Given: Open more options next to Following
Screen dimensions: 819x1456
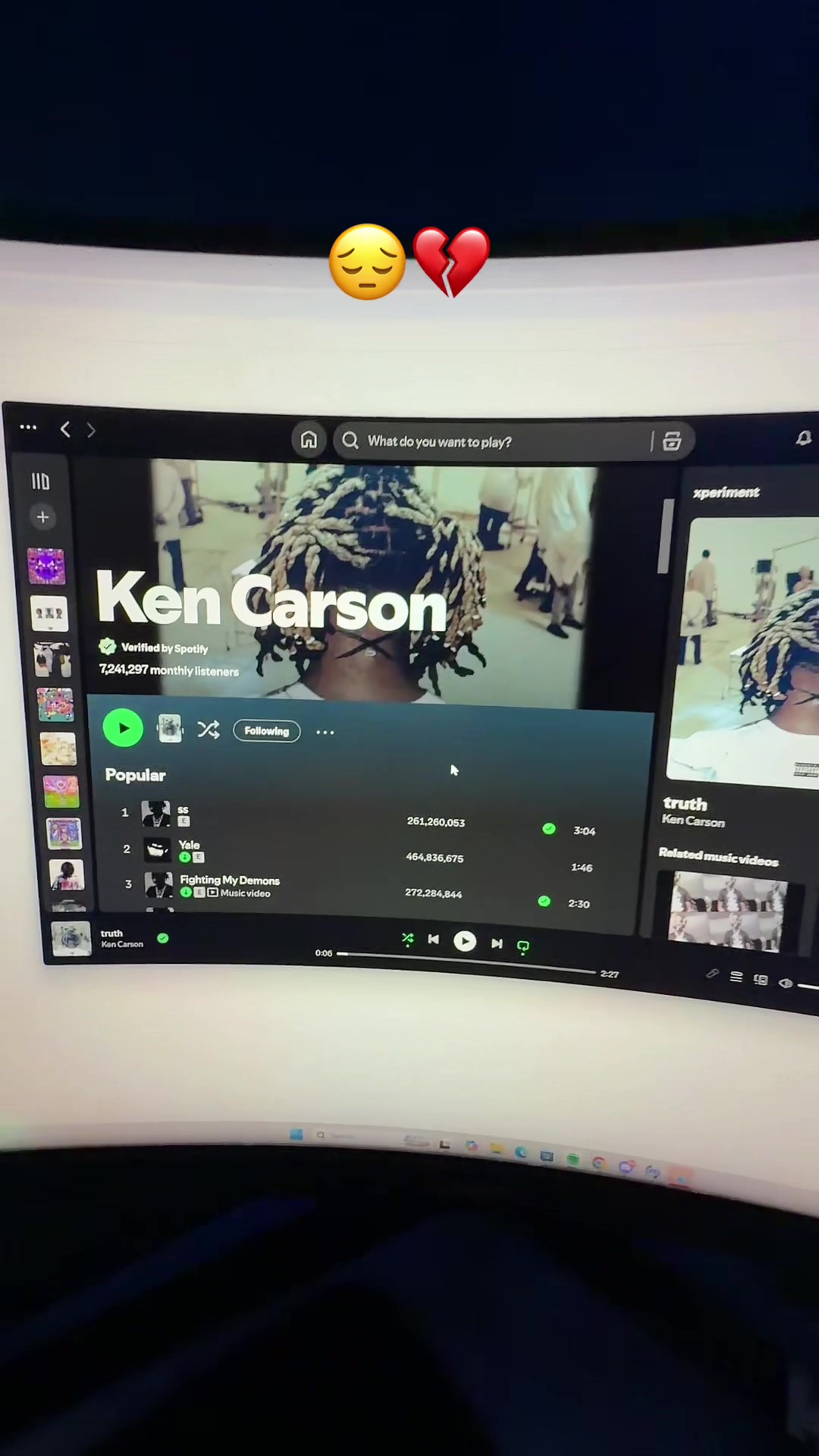Looking at the screenshot, I should [x=325, y=733].
